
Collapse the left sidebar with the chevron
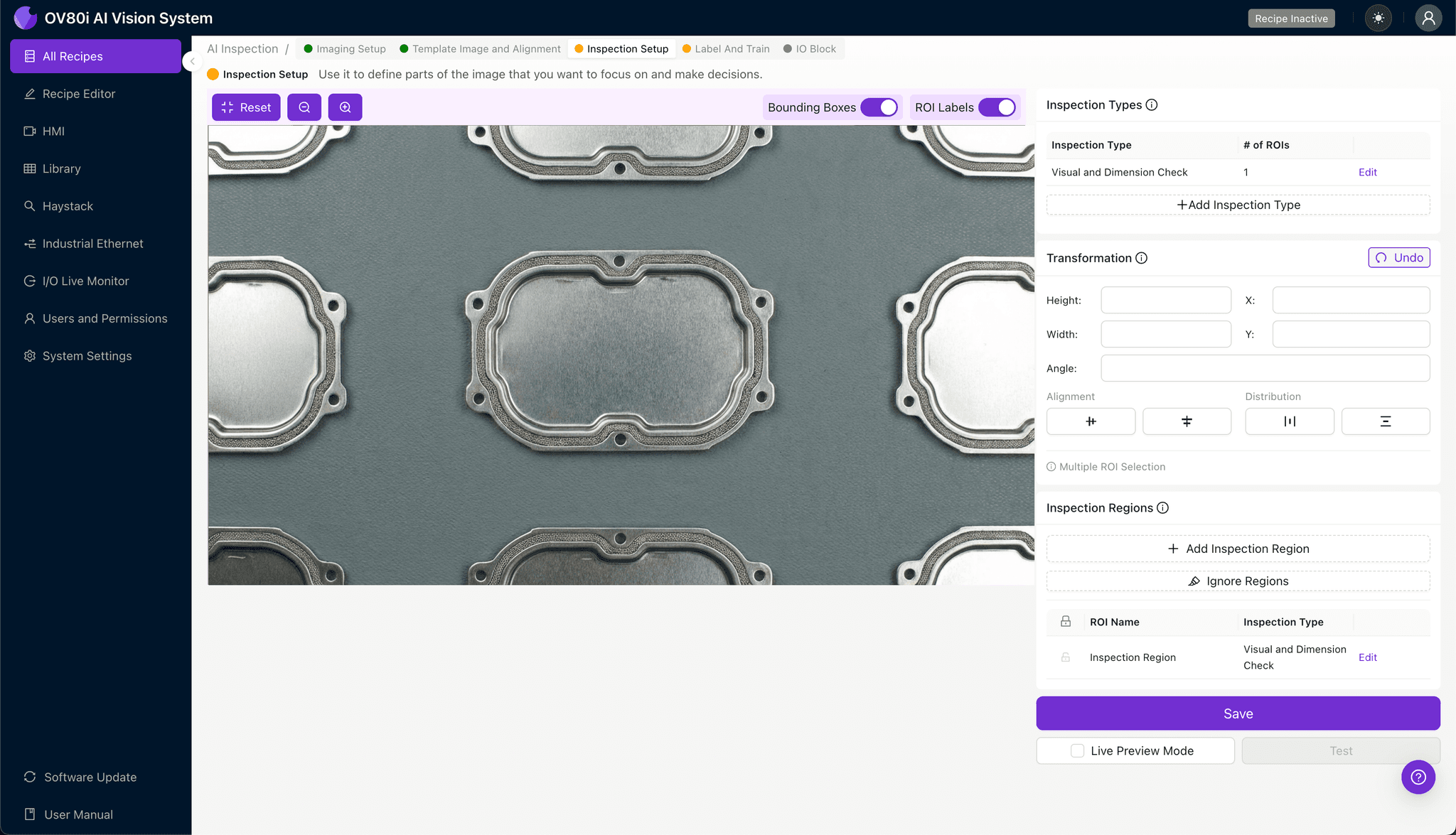(192, 61)
